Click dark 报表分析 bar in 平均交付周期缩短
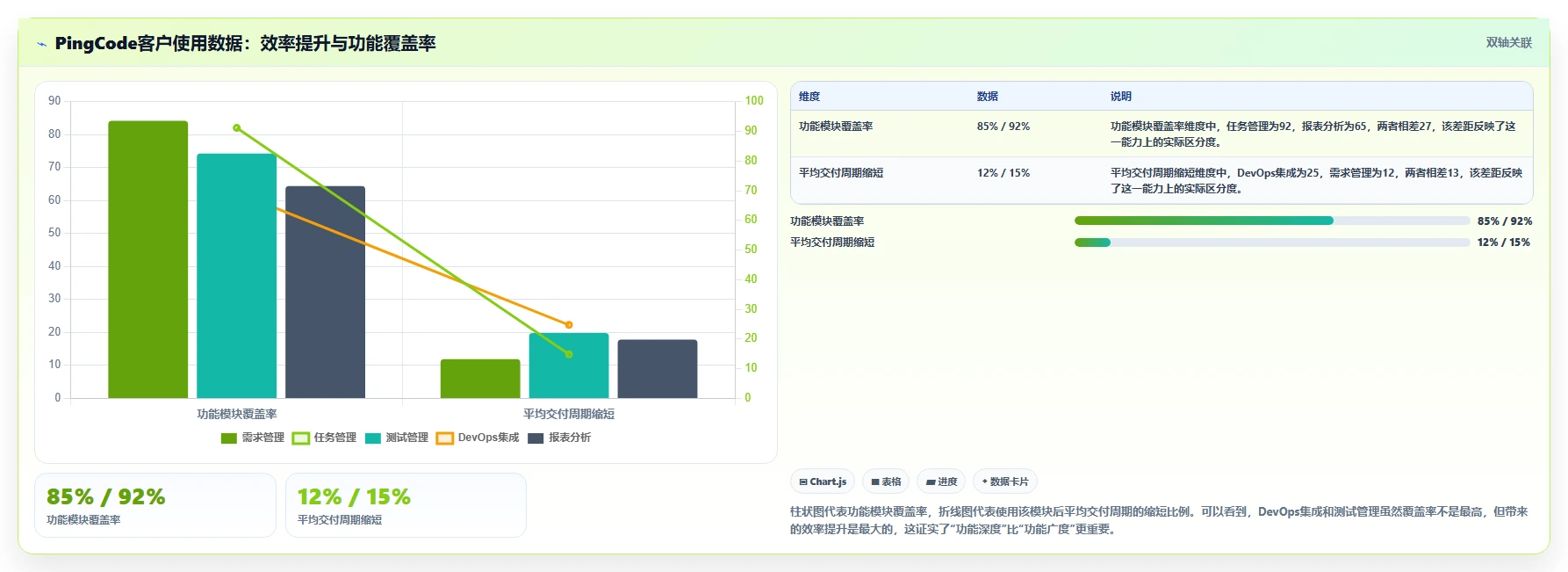Viewport: 1568px width, 572px height. point(658,369)
